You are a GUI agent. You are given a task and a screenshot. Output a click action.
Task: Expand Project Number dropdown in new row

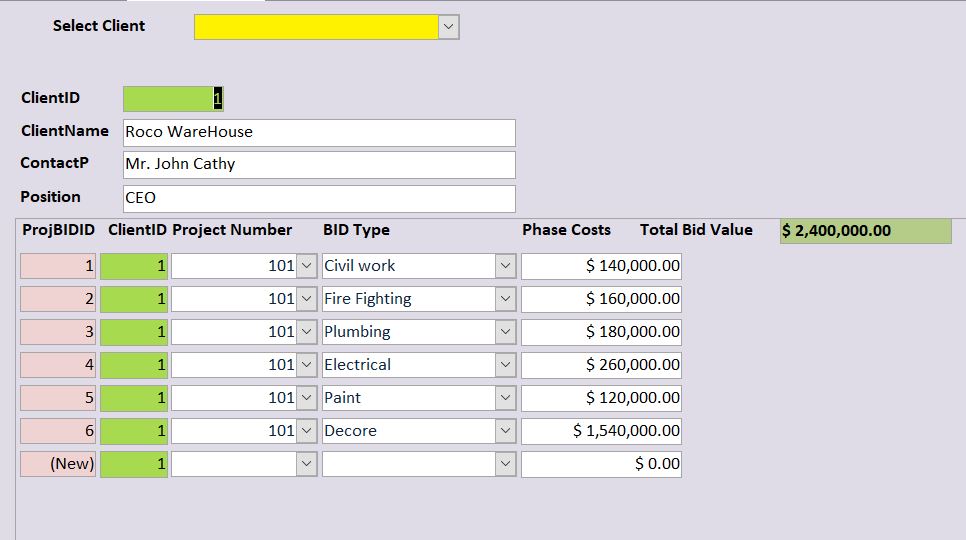coord(307,464)
